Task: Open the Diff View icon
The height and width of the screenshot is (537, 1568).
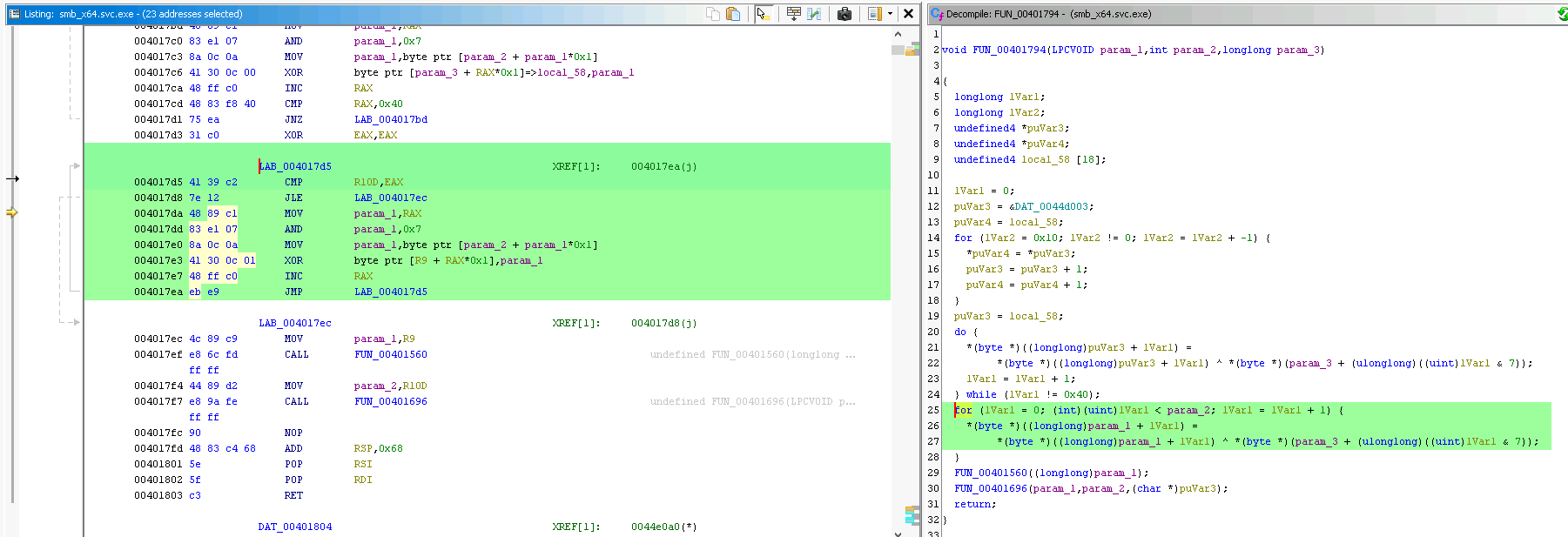Action: [815, 14]
